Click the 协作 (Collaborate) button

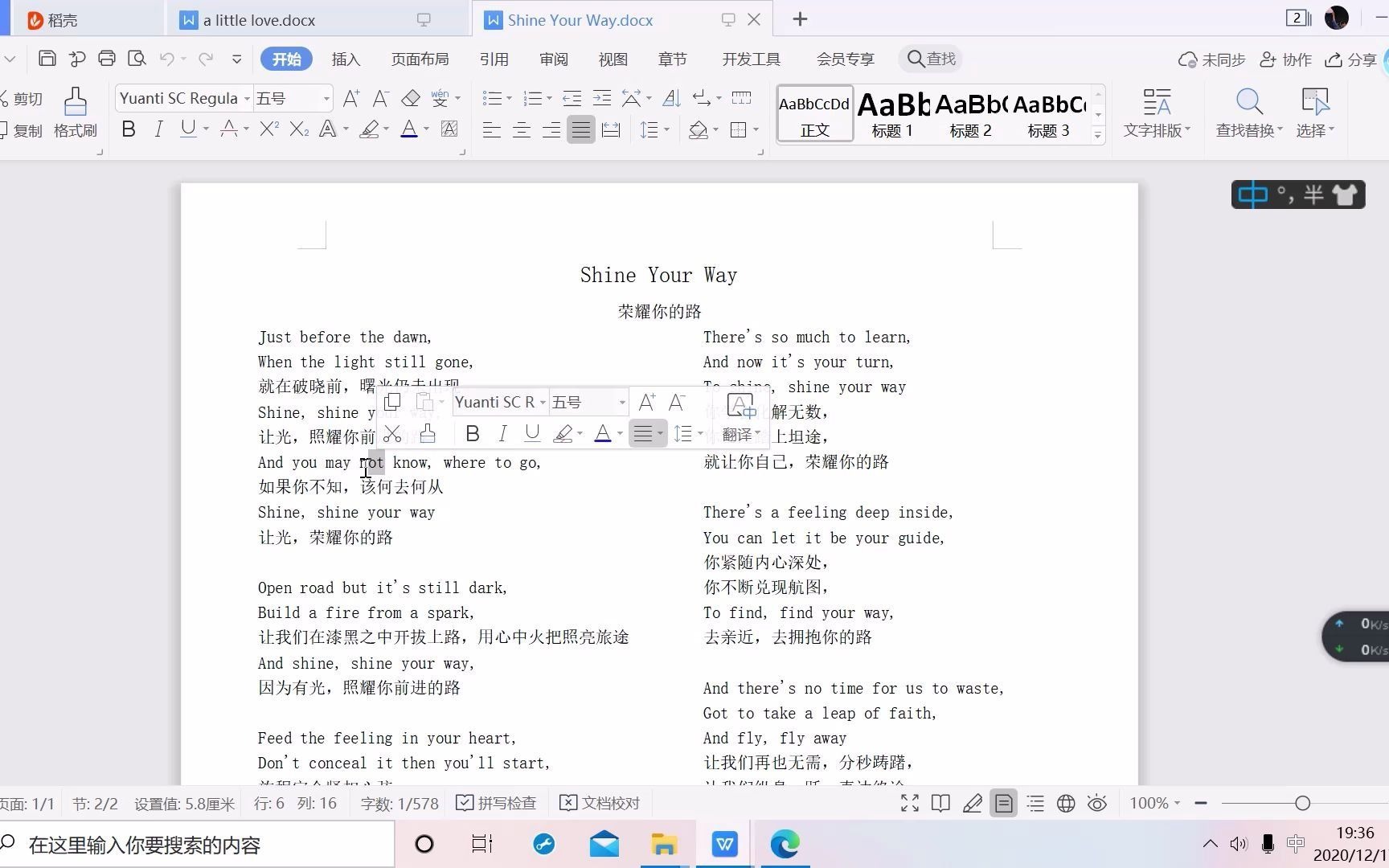[1286, 59]
